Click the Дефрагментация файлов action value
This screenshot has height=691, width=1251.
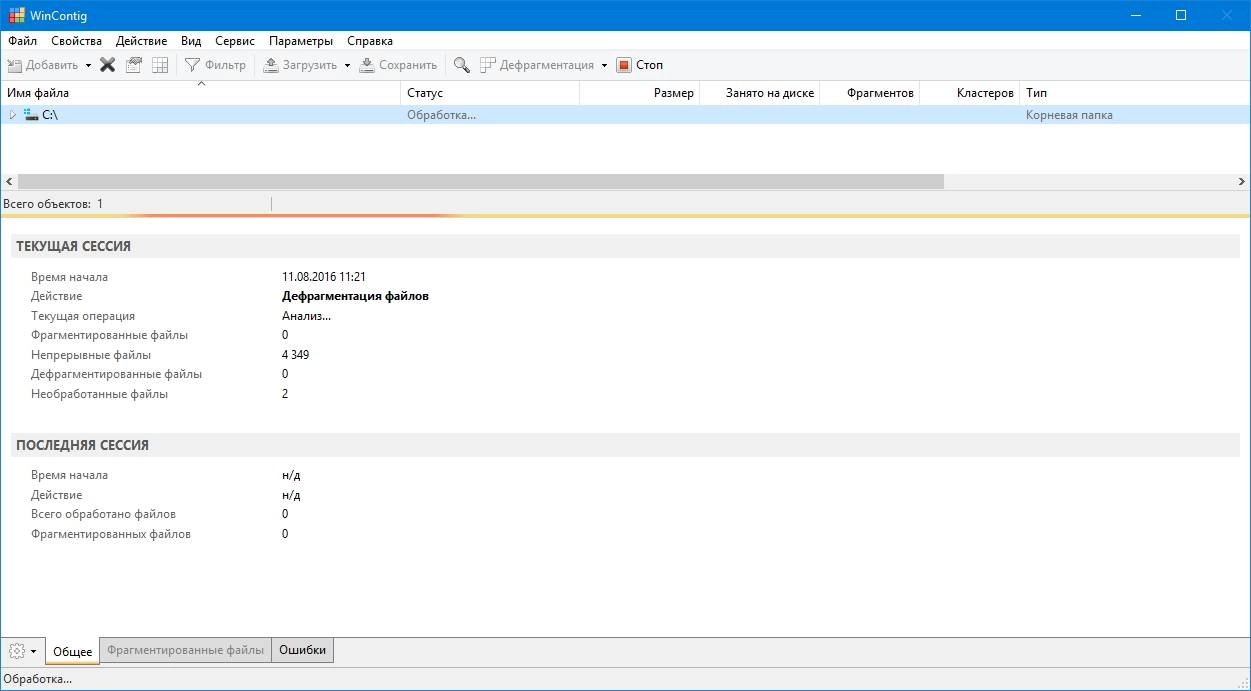click(355, 296)
